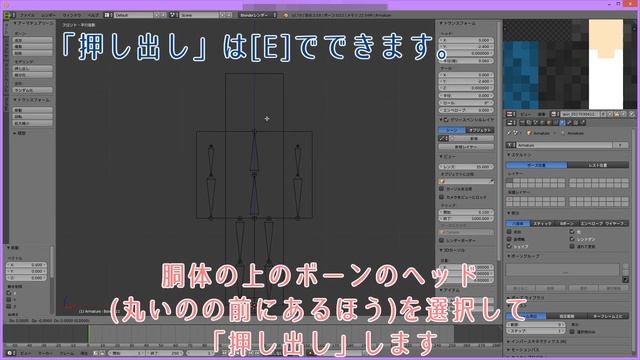
Task: Toggle the グリースペンシルレイヤー panel checkbox
Action: pos(446,120)
